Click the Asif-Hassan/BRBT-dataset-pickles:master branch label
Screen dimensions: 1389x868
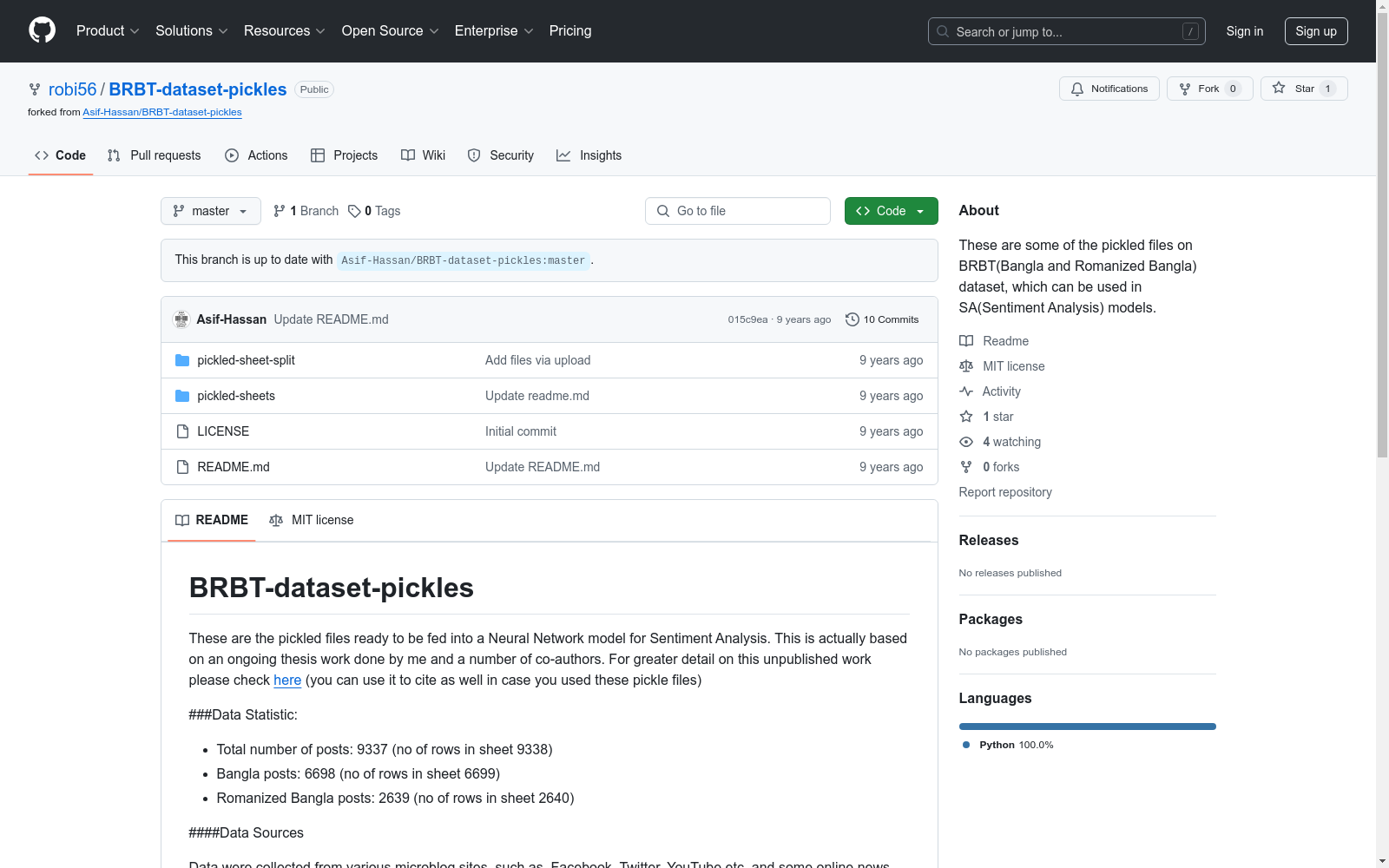(464, 260)
